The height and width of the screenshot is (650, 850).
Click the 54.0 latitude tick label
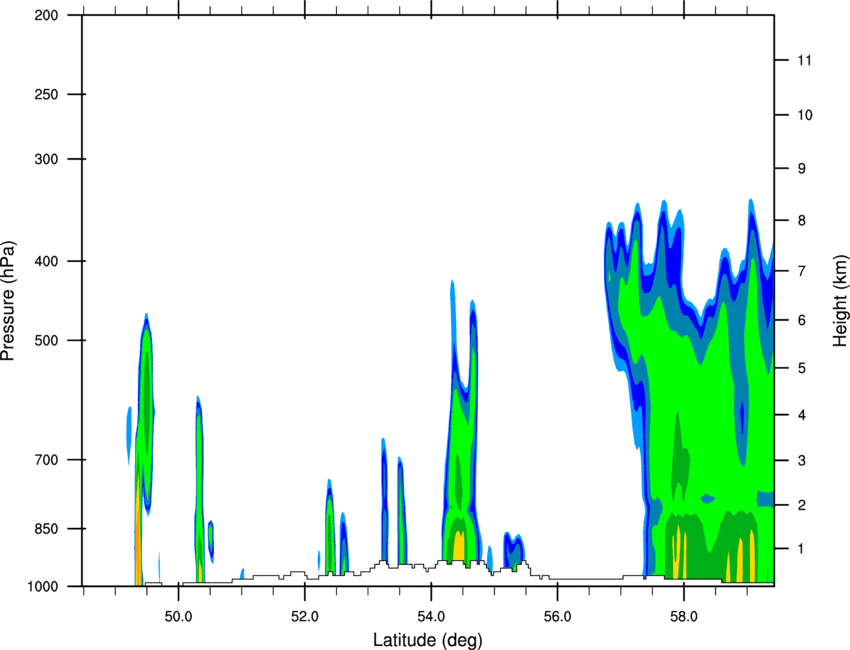click(x=431, y=617)
